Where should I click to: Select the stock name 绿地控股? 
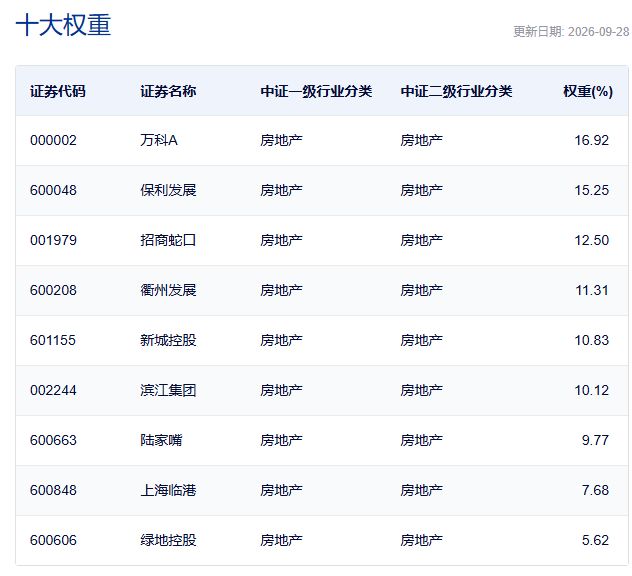(168, 540)
